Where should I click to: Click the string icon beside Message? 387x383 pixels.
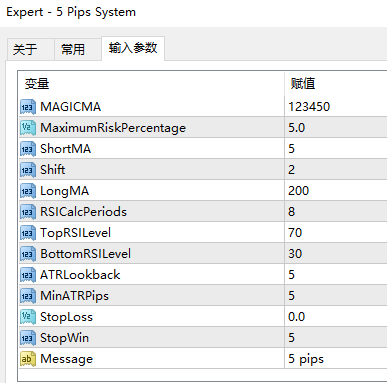pos(28,359)
